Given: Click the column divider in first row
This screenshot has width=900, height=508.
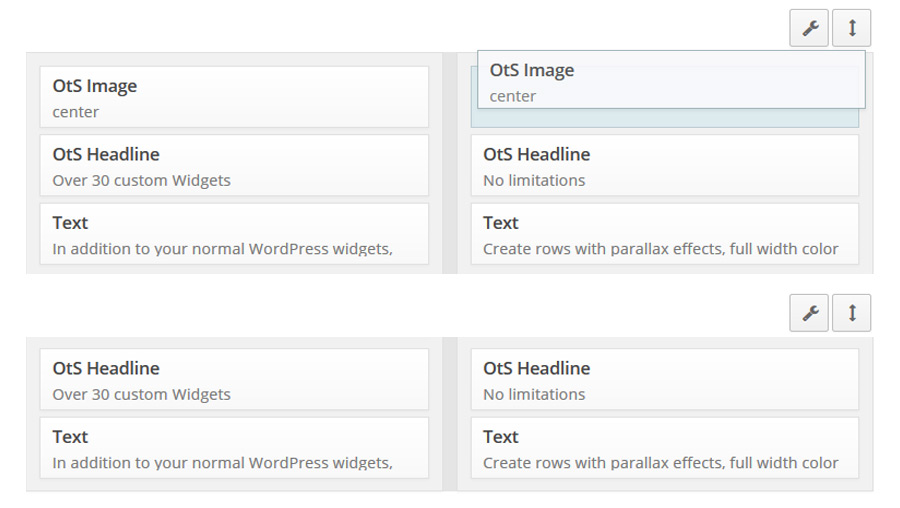Looking at the screenshot, I should tap(450, 163).
